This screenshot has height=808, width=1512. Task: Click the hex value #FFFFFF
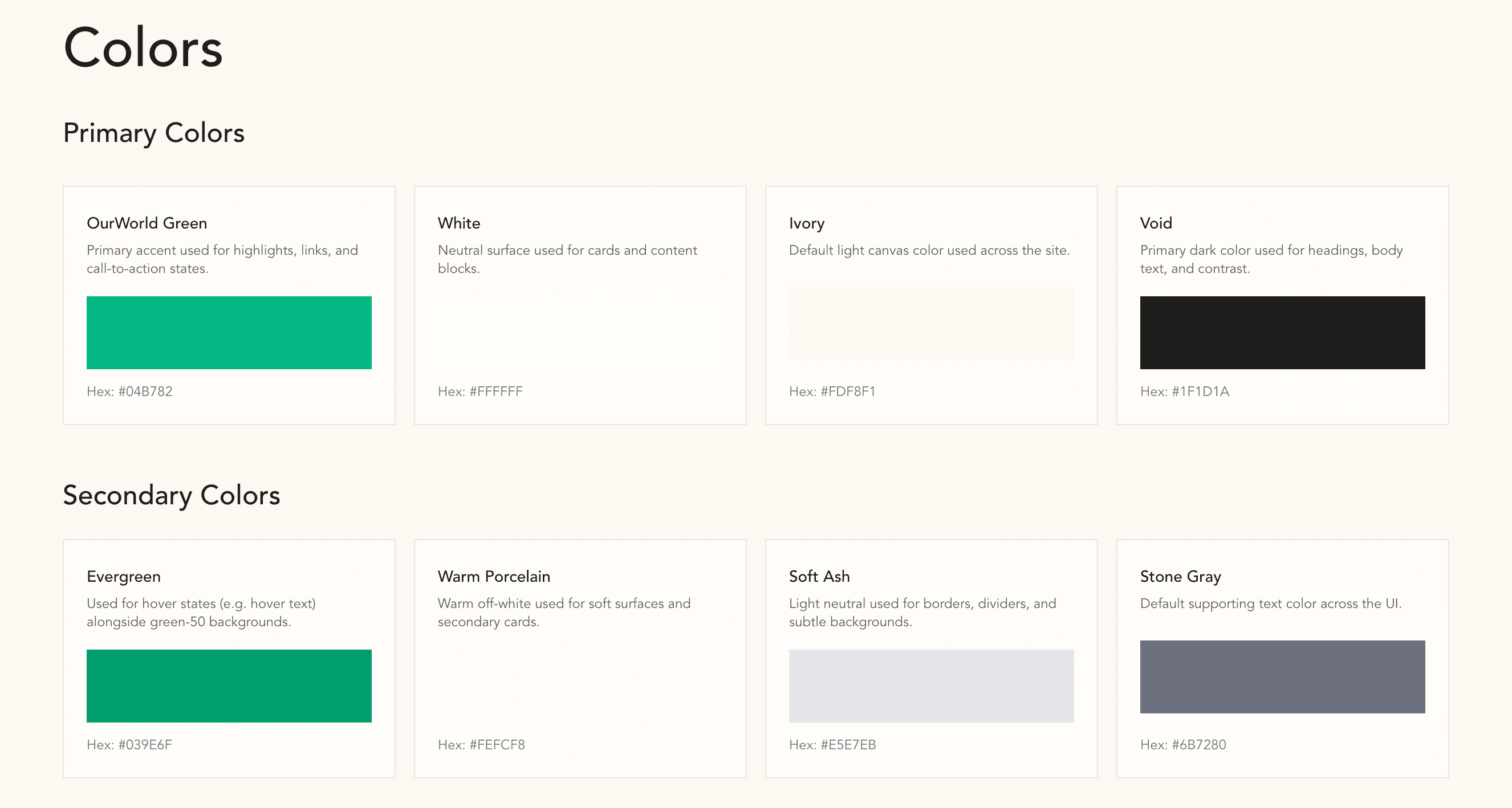point(480,391)
